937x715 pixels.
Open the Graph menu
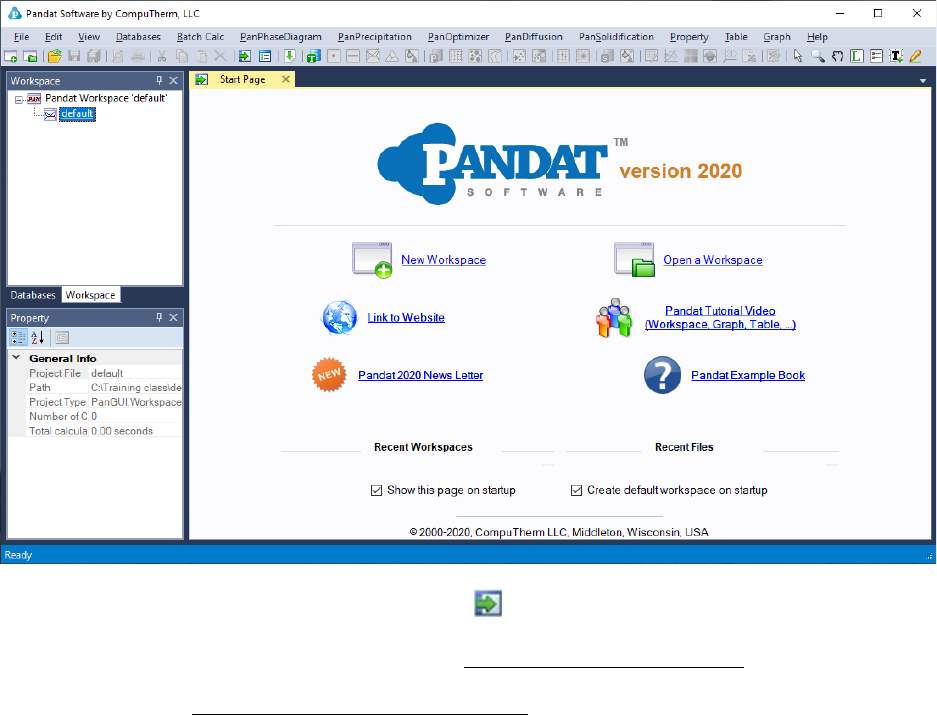coord(777,36)
